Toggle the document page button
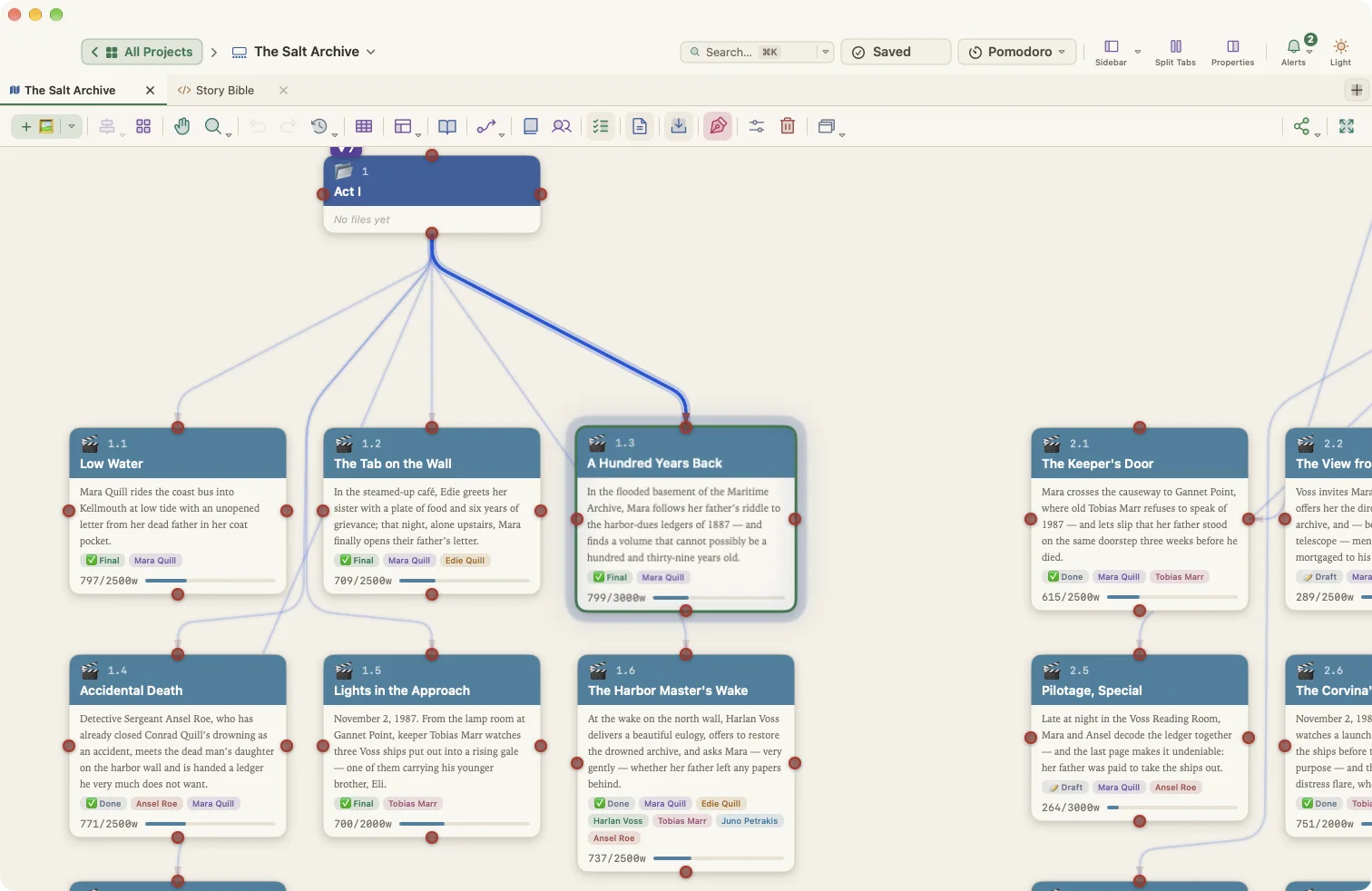 640,126
